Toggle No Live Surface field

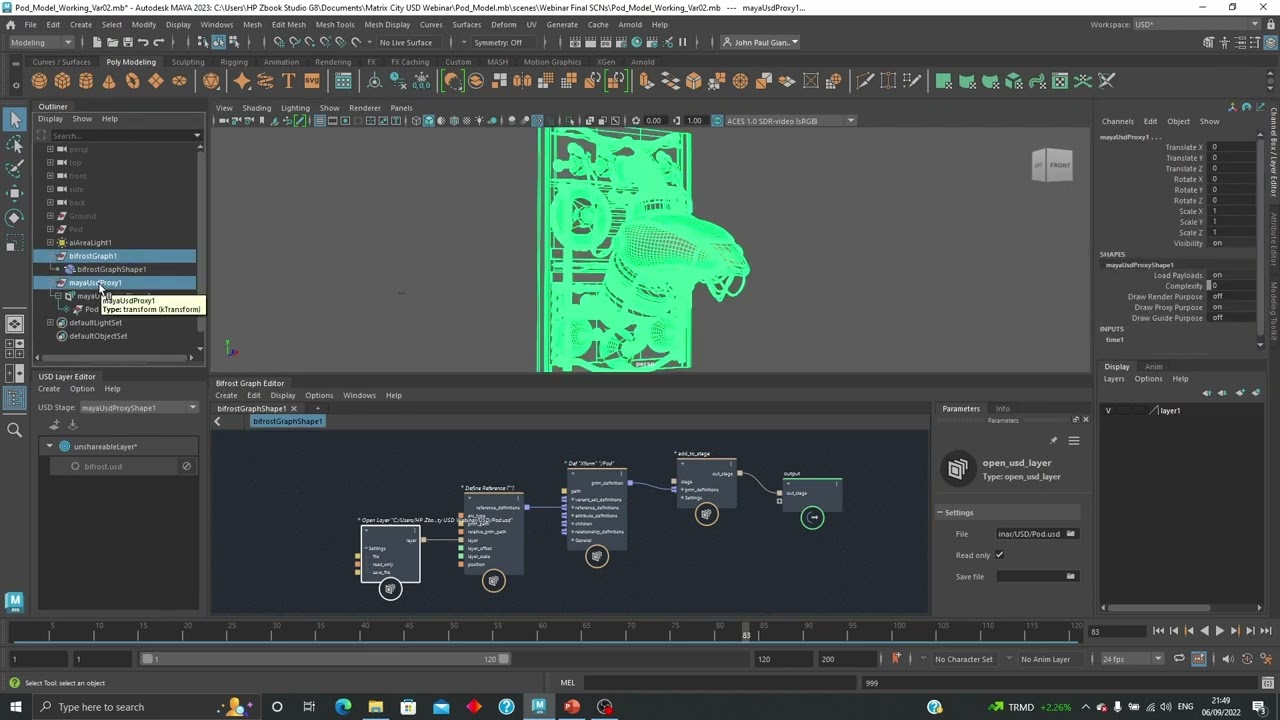[x=406, y=43]
